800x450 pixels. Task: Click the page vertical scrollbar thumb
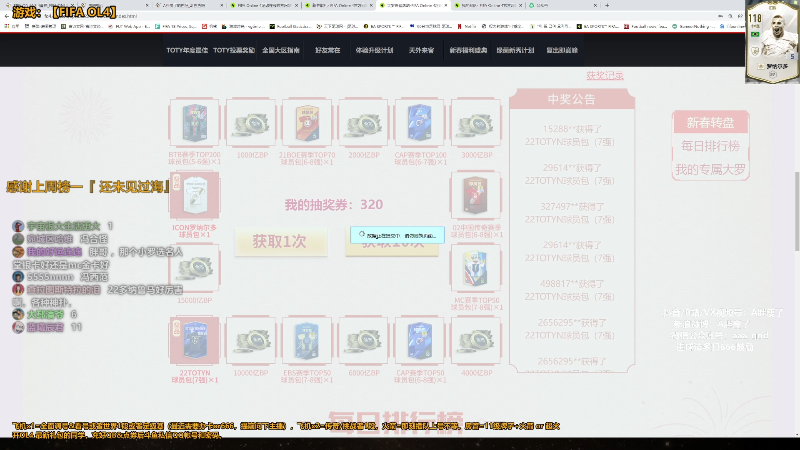point(797,211)
